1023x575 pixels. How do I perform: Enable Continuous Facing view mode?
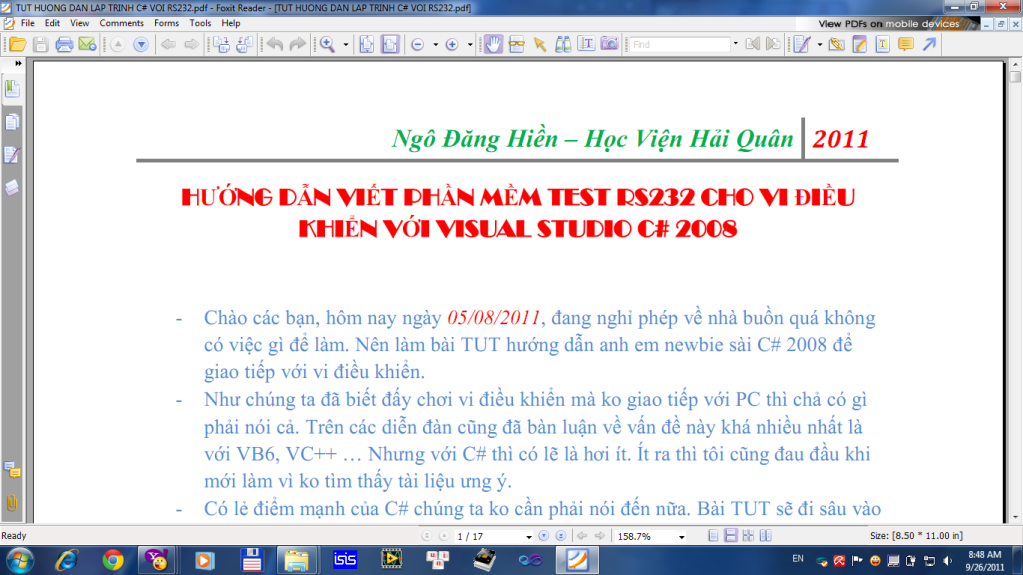[748, 536]
